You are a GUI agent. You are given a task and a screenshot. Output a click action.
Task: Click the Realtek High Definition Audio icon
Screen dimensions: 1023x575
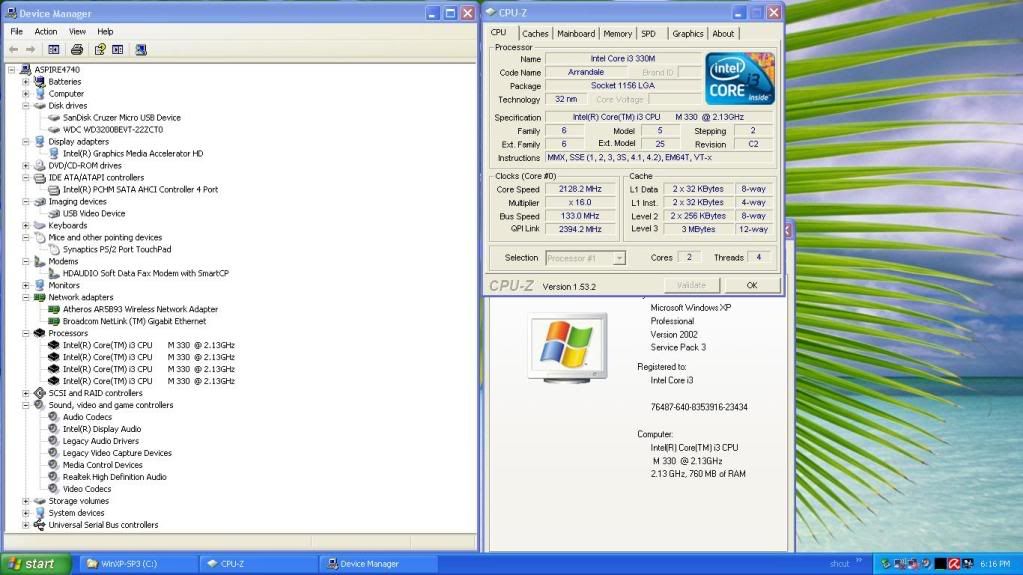53,476
